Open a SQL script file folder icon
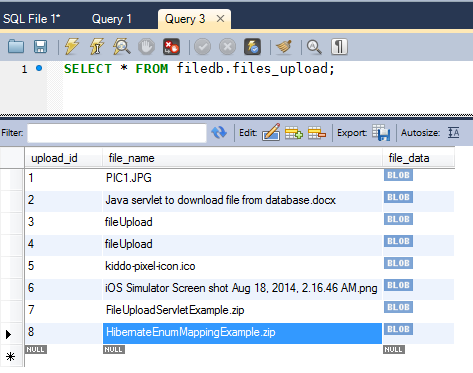Screen dimensions: 473x373 (16, 47)
